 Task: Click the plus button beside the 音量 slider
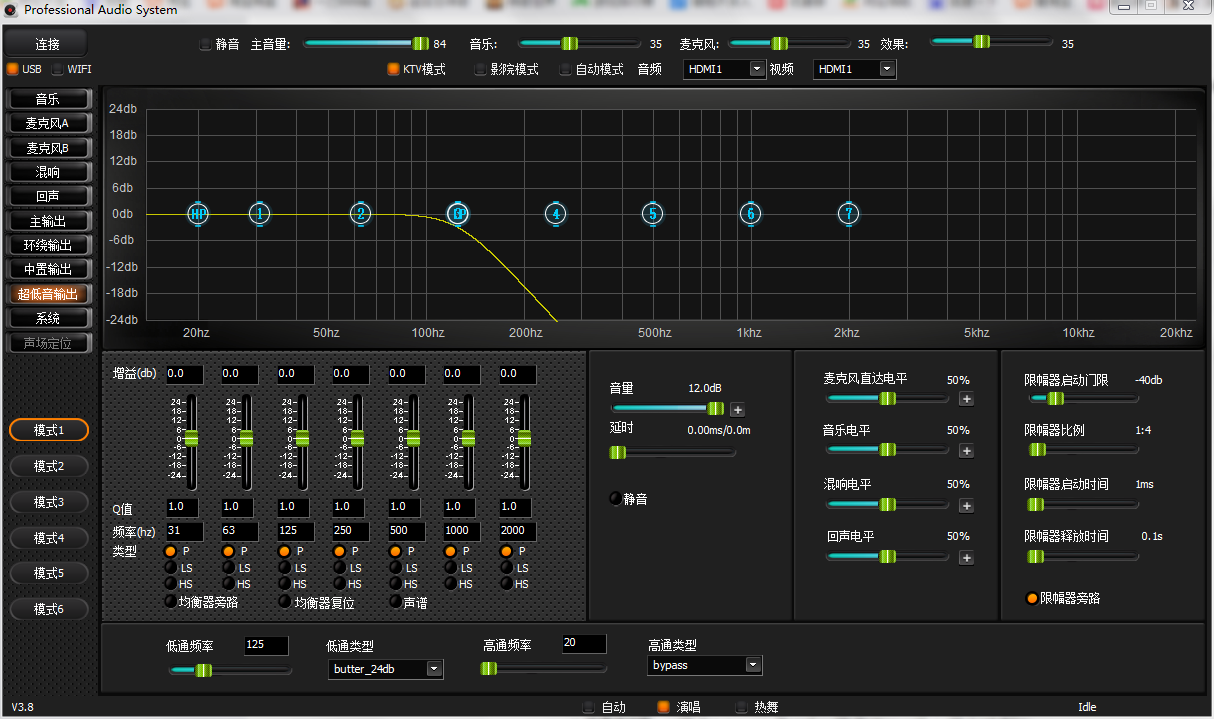738,409
